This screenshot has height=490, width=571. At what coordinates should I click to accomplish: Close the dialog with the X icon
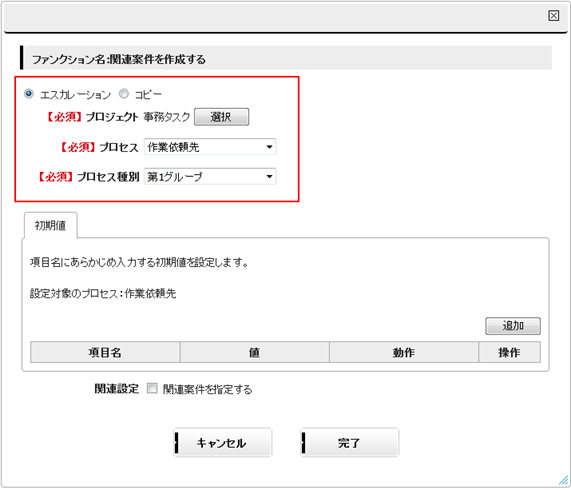554,16
